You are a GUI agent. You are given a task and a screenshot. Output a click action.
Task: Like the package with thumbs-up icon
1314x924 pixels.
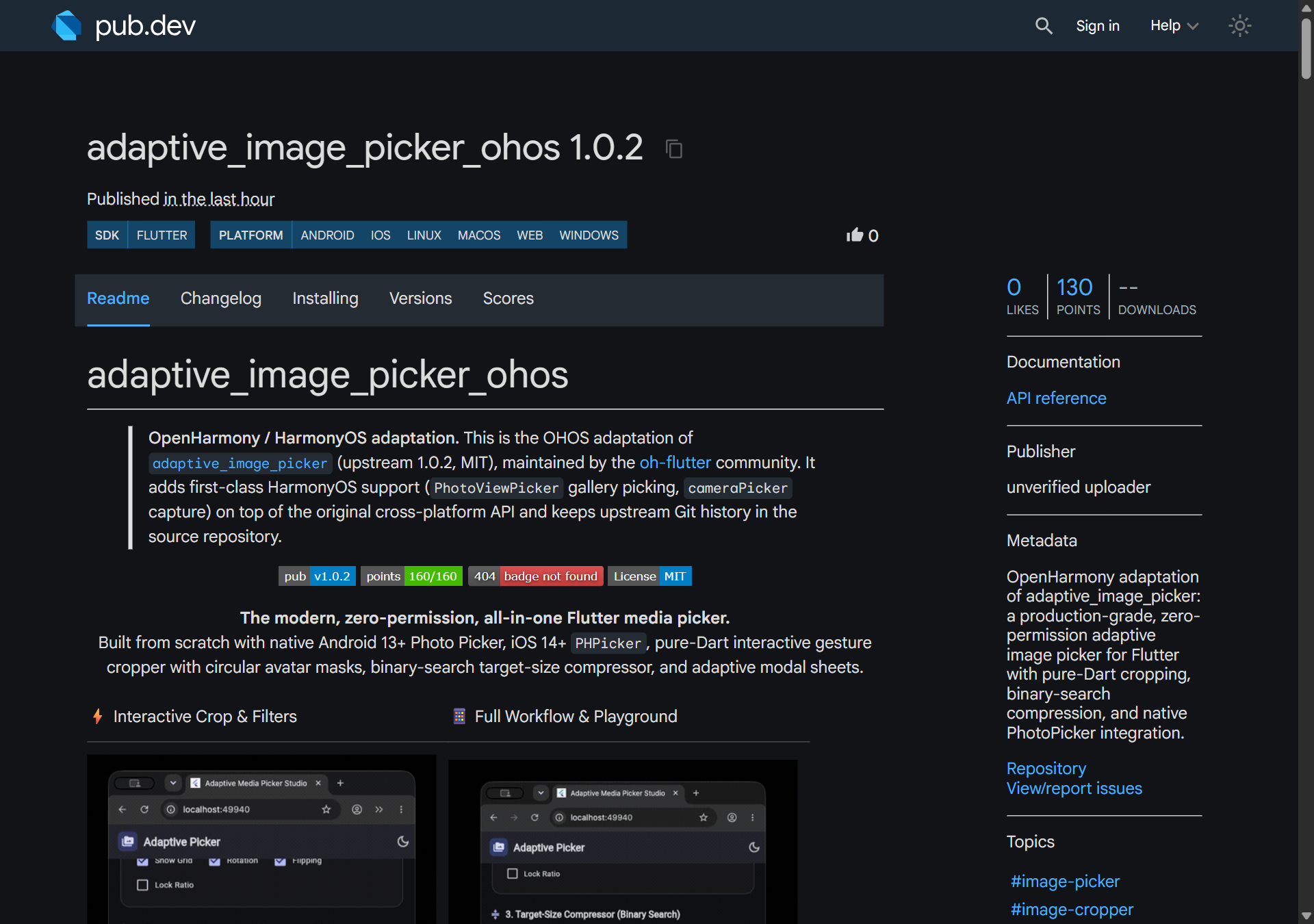coord(855,235)
